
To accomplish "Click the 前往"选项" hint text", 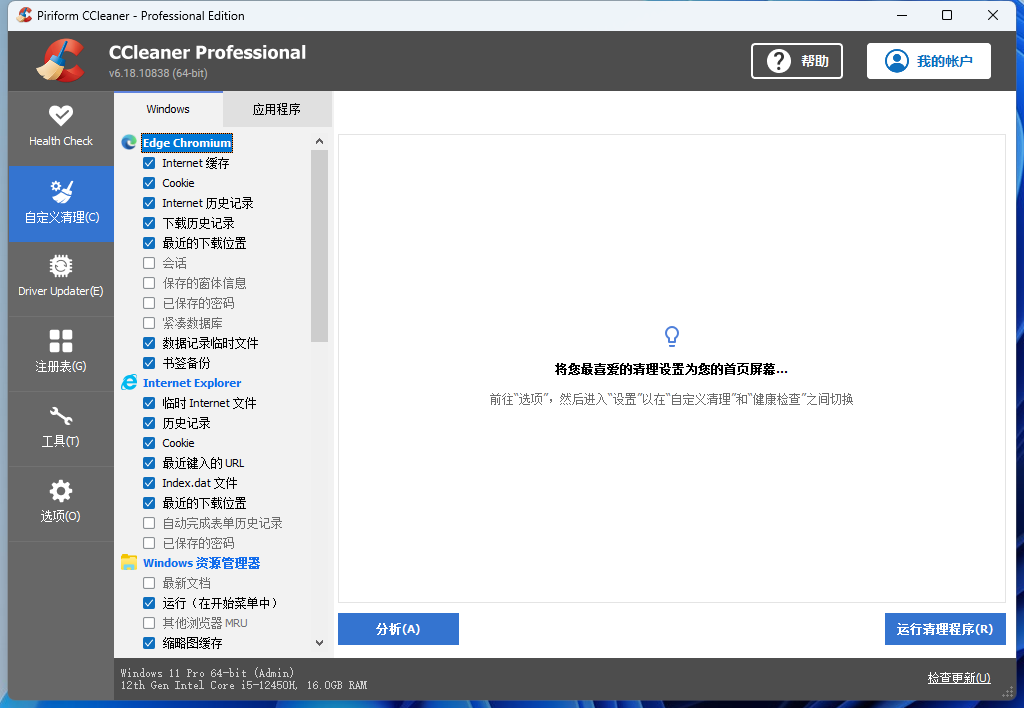I will [671, 399].
